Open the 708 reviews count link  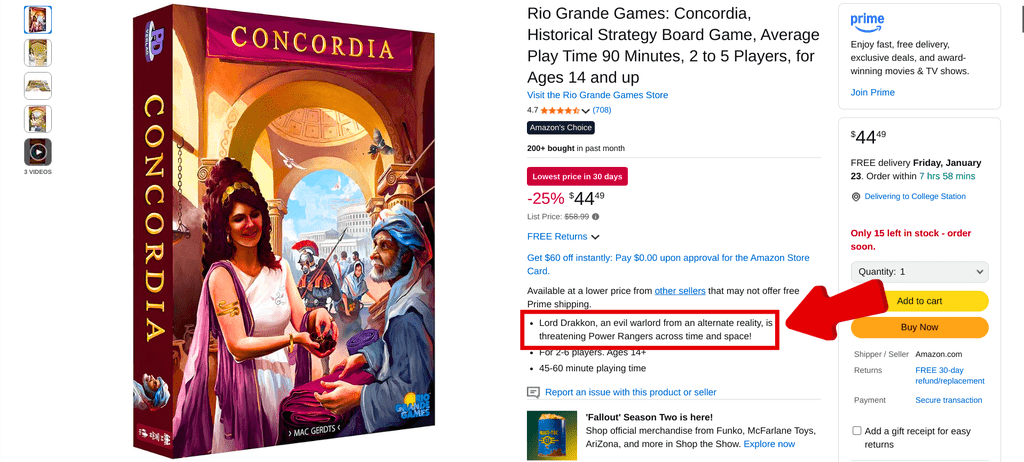point(601,110)
